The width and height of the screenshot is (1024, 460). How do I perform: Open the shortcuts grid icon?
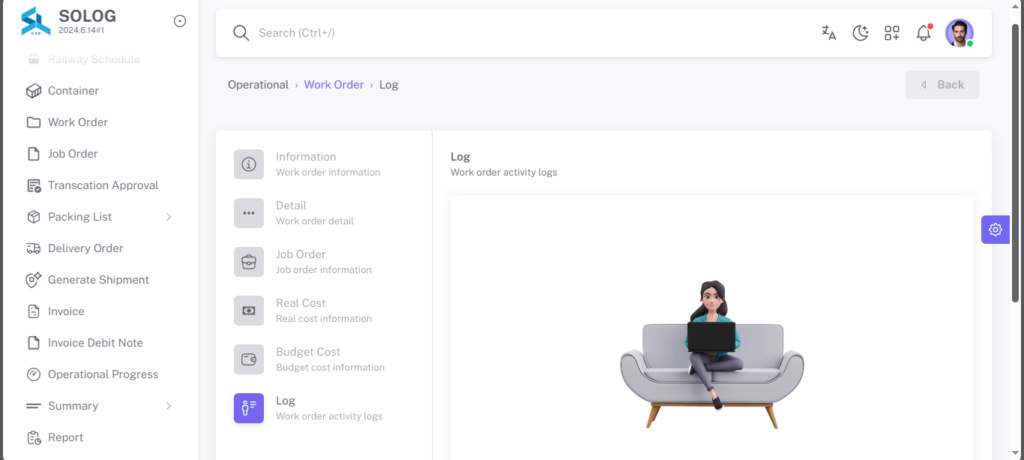(892, 33)
